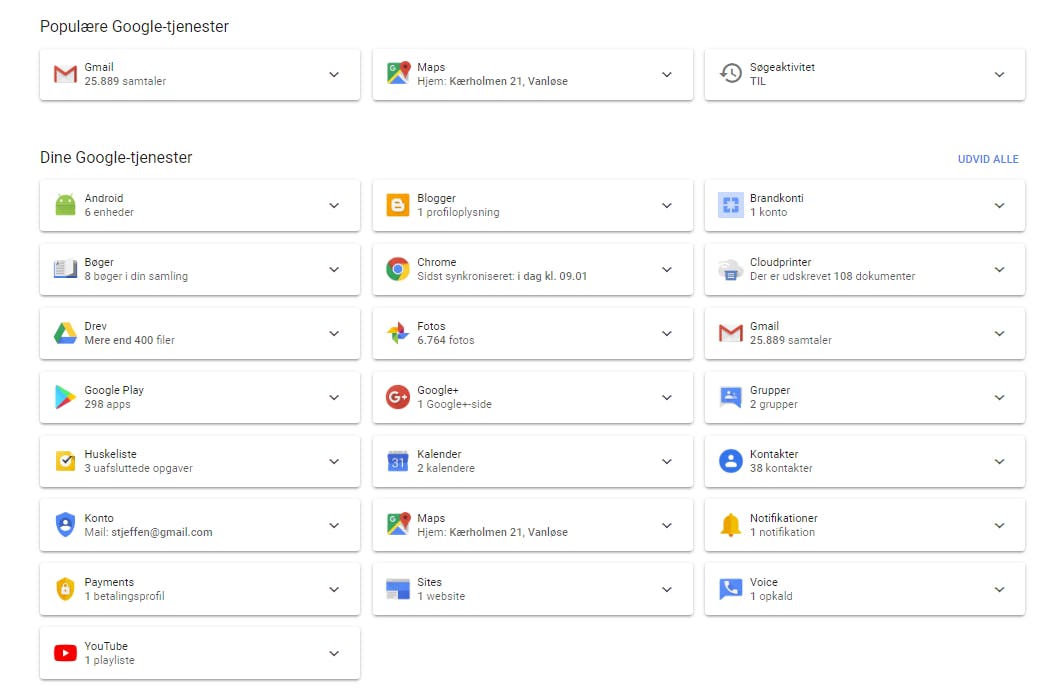Click 'Der er udskrevet 108 dokumenter' text

coord(832,276)
